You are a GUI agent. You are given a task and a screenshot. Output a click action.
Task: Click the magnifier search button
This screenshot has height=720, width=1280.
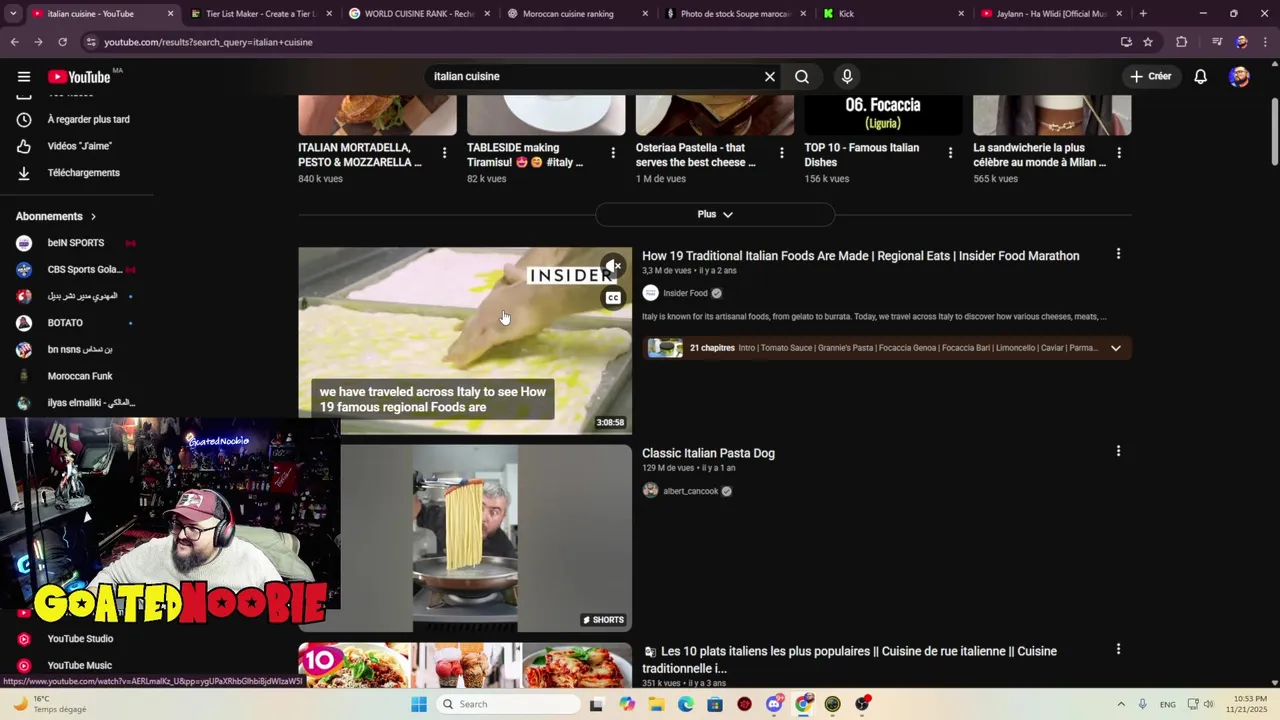(802, 77)
